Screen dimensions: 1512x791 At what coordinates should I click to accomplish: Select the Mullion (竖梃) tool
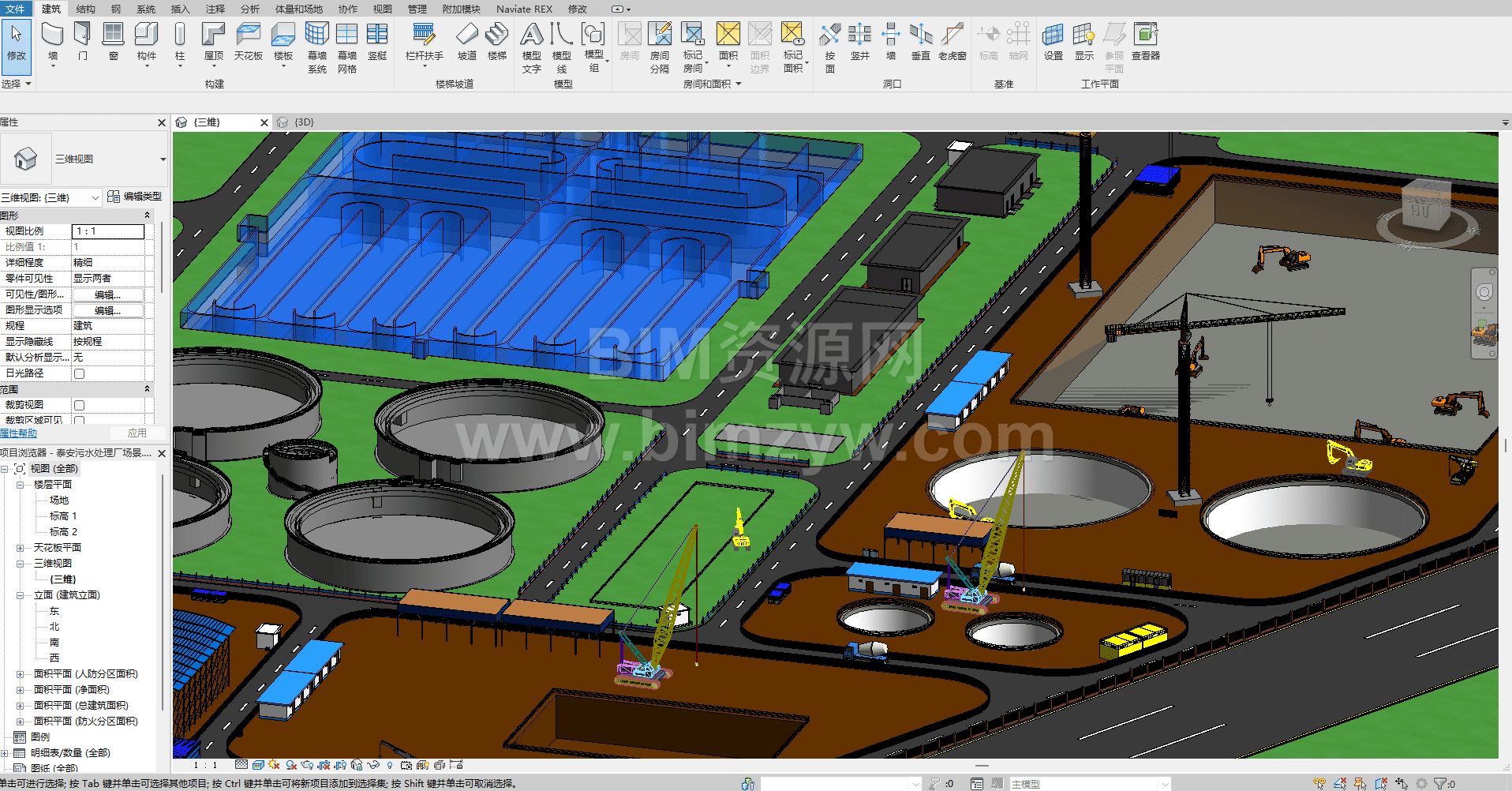(377, 42)
